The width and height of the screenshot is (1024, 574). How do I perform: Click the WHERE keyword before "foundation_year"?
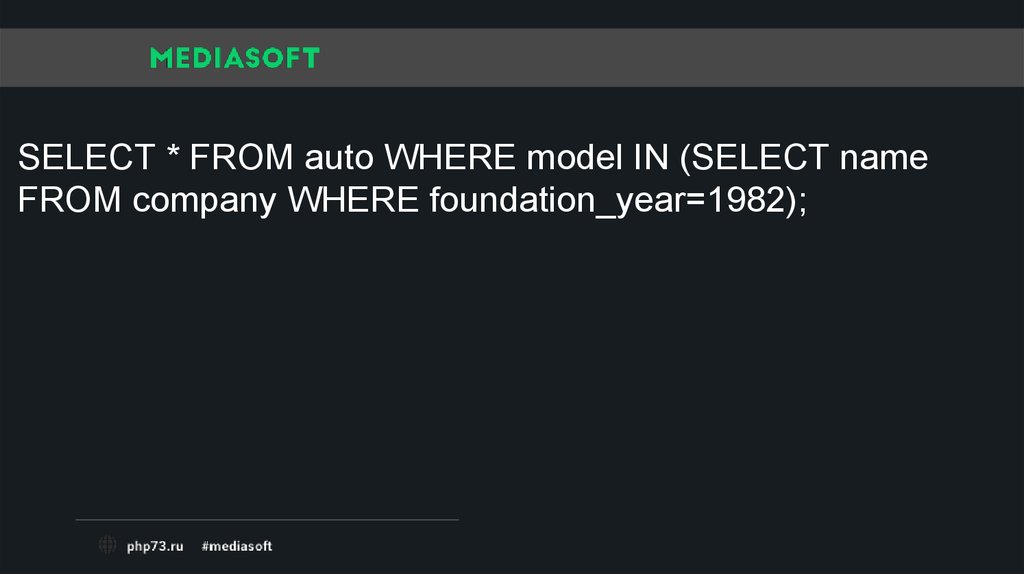tap(354, 202)
